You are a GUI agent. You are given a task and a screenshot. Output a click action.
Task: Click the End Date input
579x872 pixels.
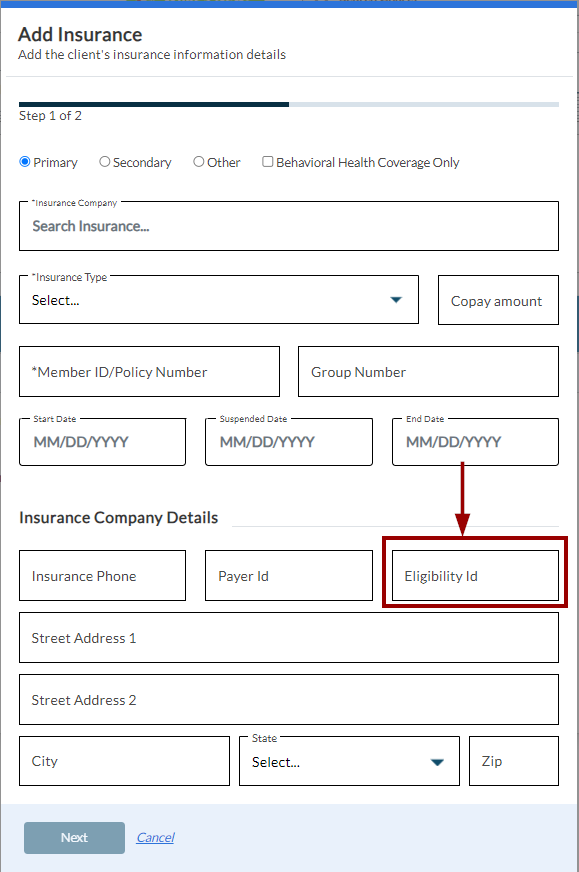click(476, 442)
